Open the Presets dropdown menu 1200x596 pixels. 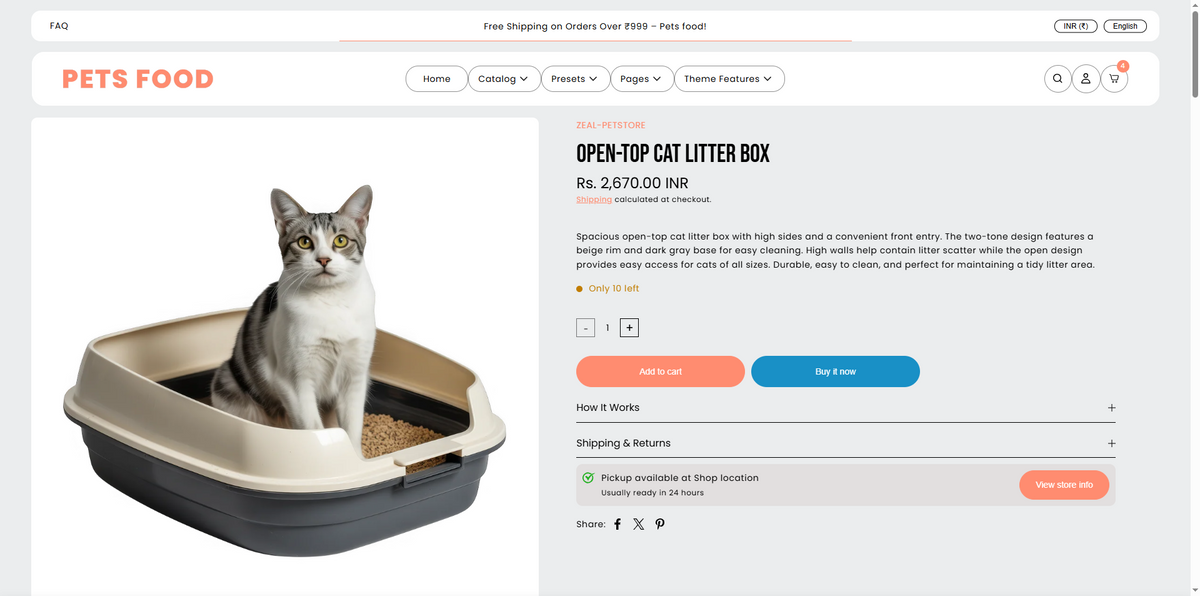point(575,79)
